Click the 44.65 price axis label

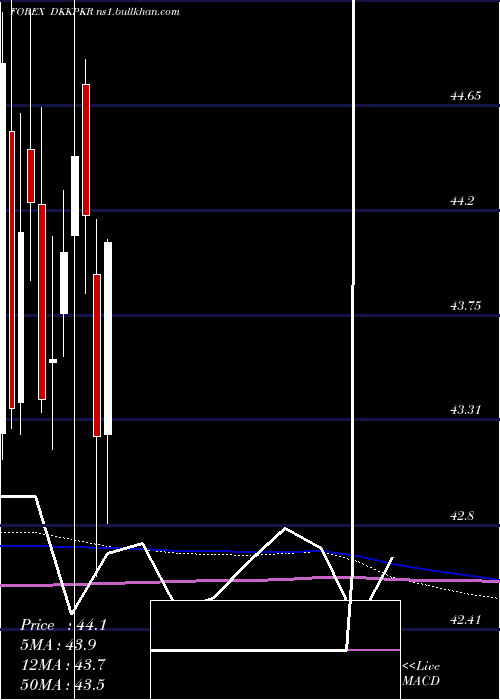point(465,96)
